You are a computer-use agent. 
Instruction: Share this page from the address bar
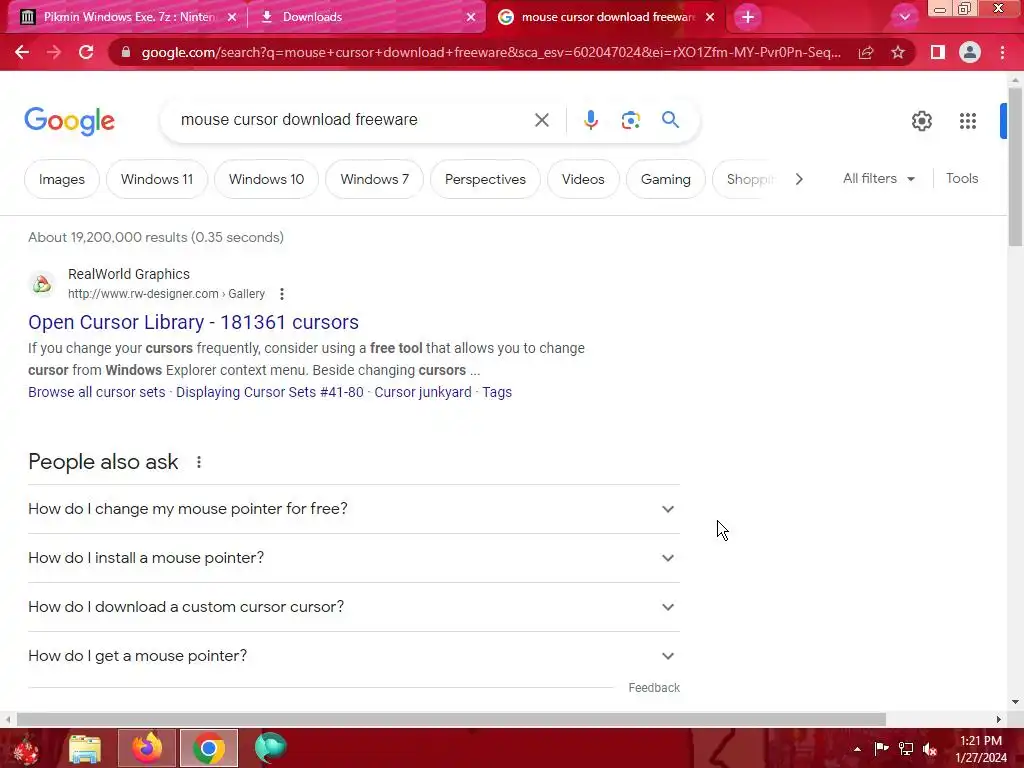pyautogui.click(x=866, y=52)
